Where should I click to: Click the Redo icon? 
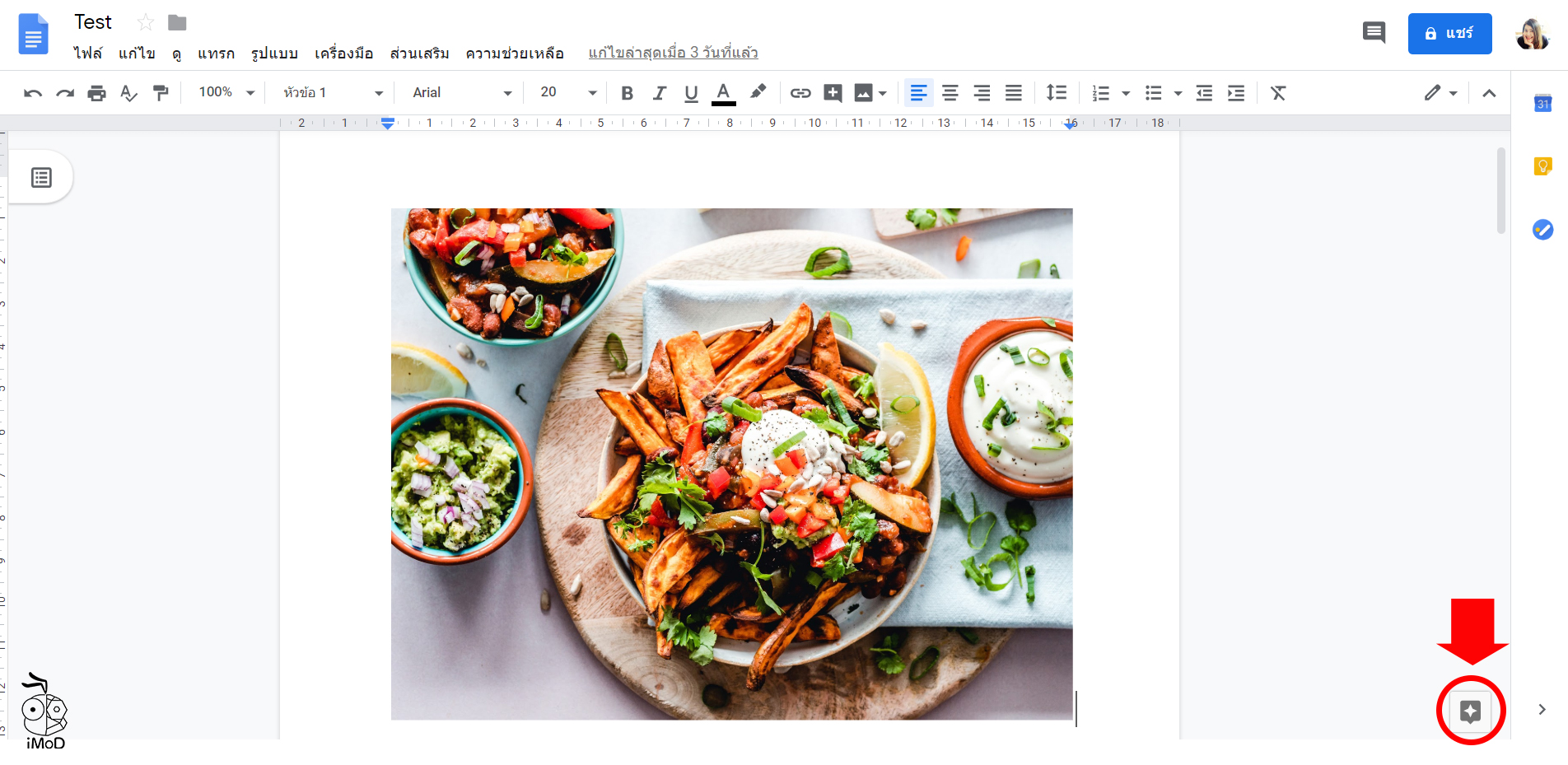65,92
